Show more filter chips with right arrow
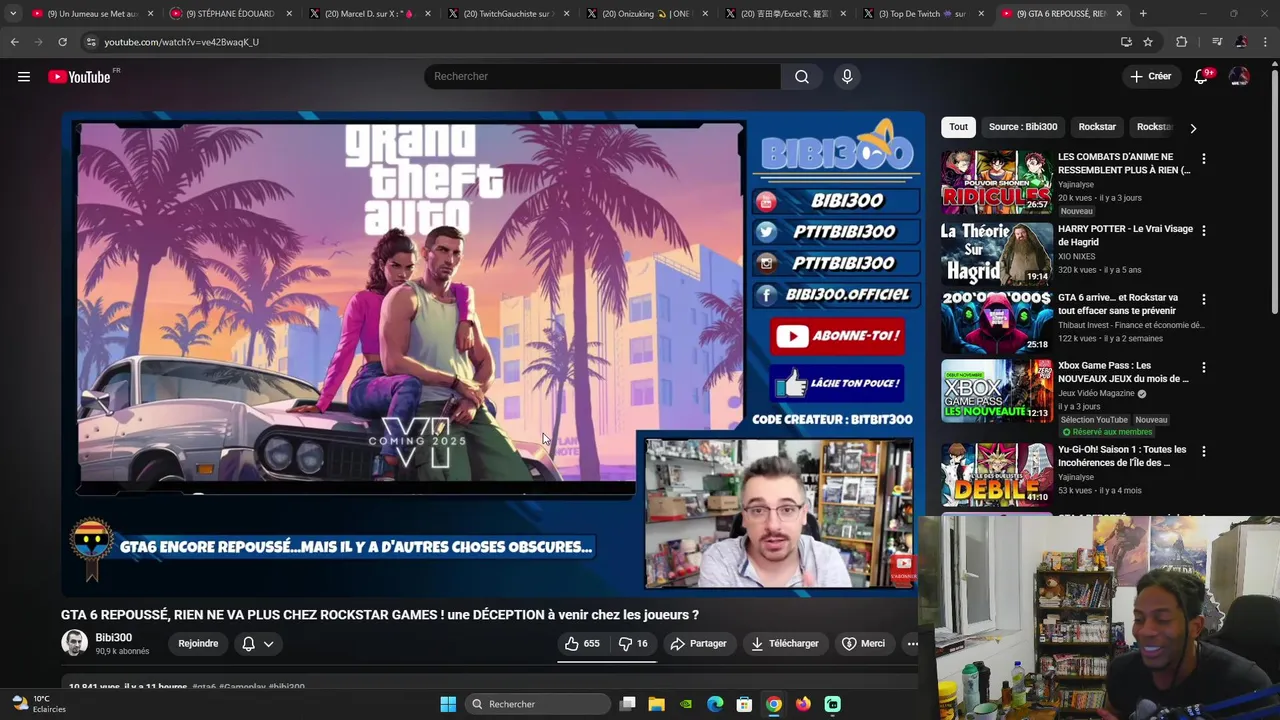The width and height of the screenshot is (1280, 720). (1192, 128)
